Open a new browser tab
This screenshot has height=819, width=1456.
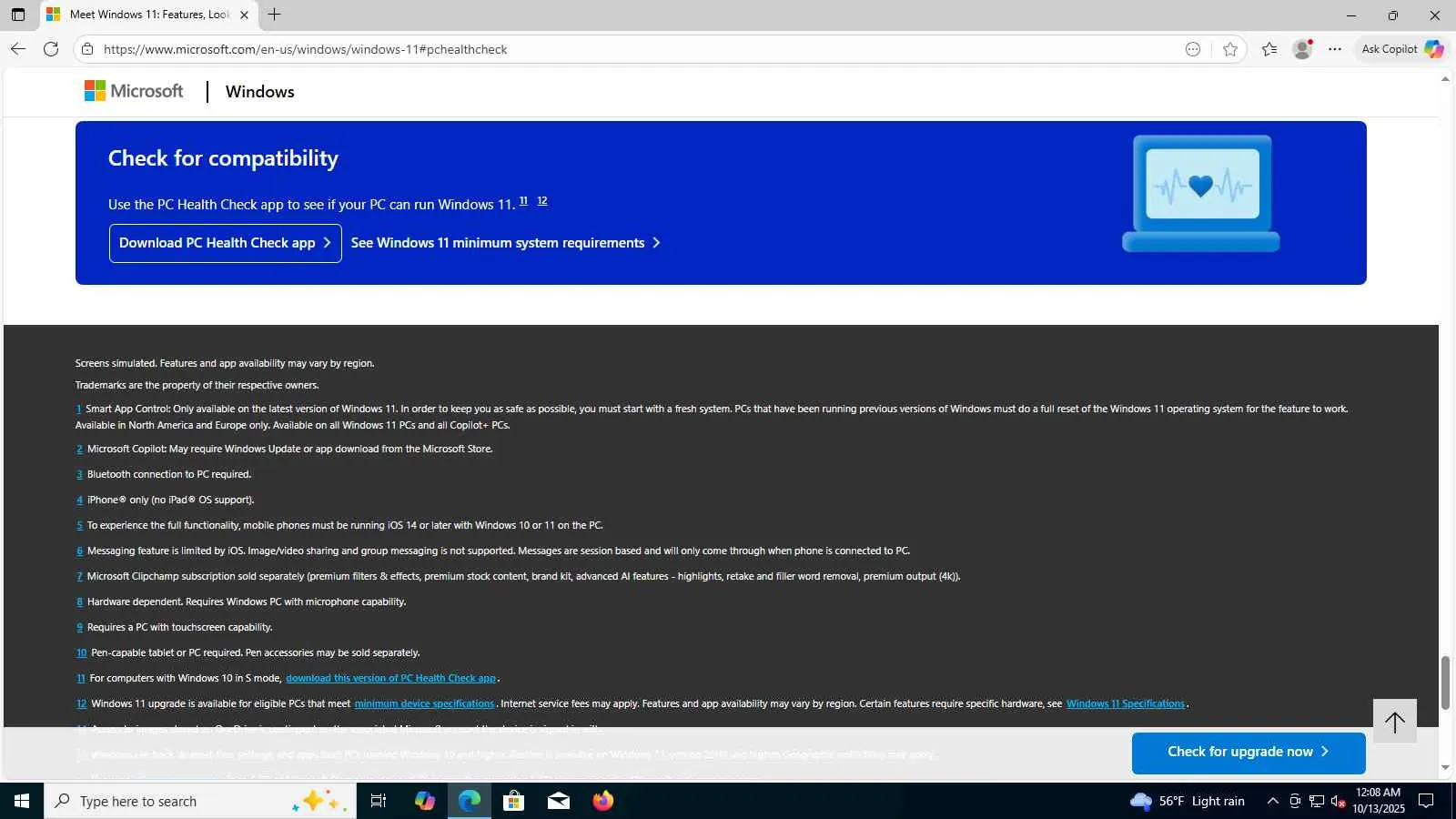(274, 15)
